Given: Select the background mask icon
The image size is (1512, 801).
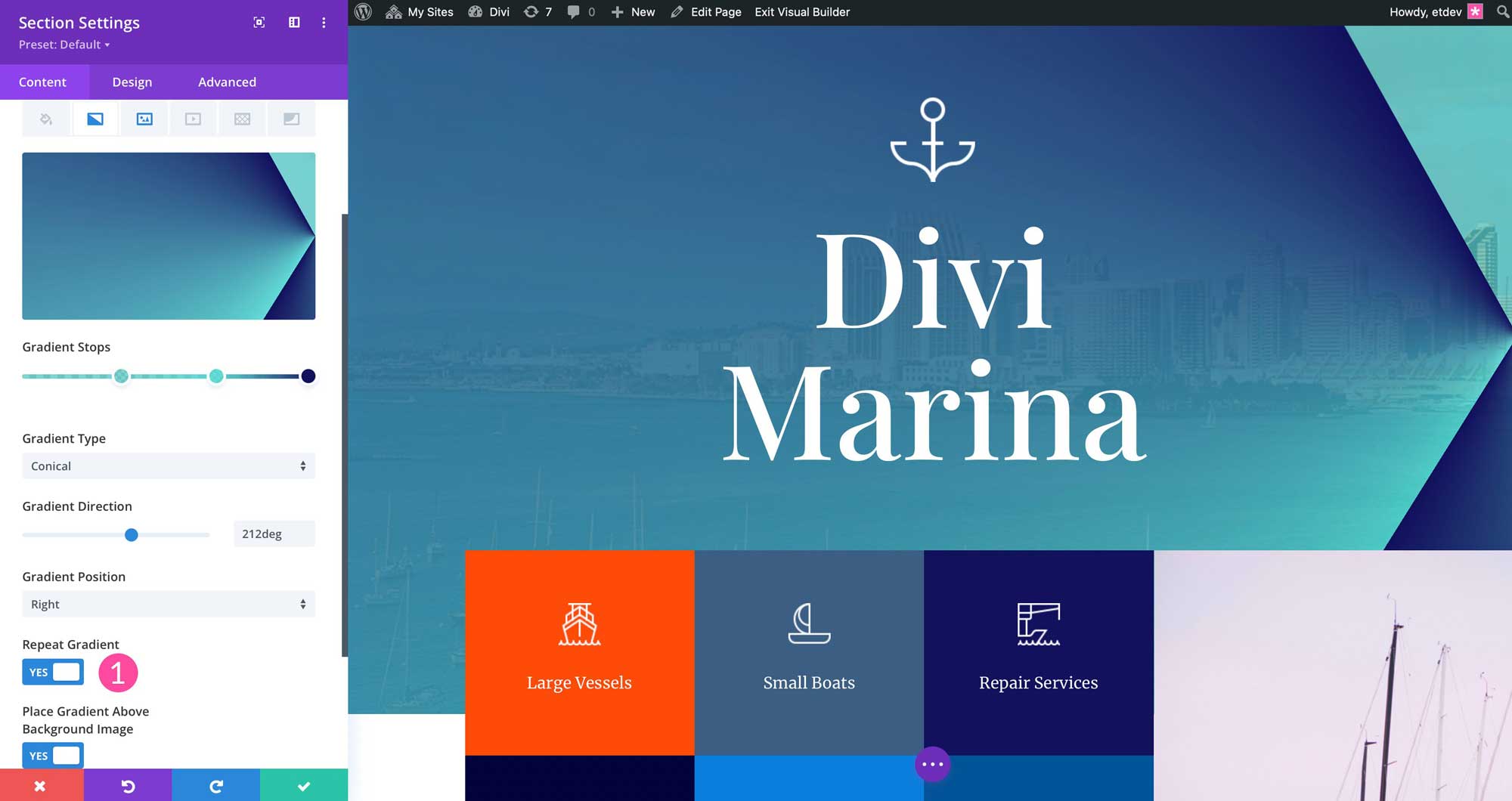Looking at the screenshot, I should tap(292, 119).
